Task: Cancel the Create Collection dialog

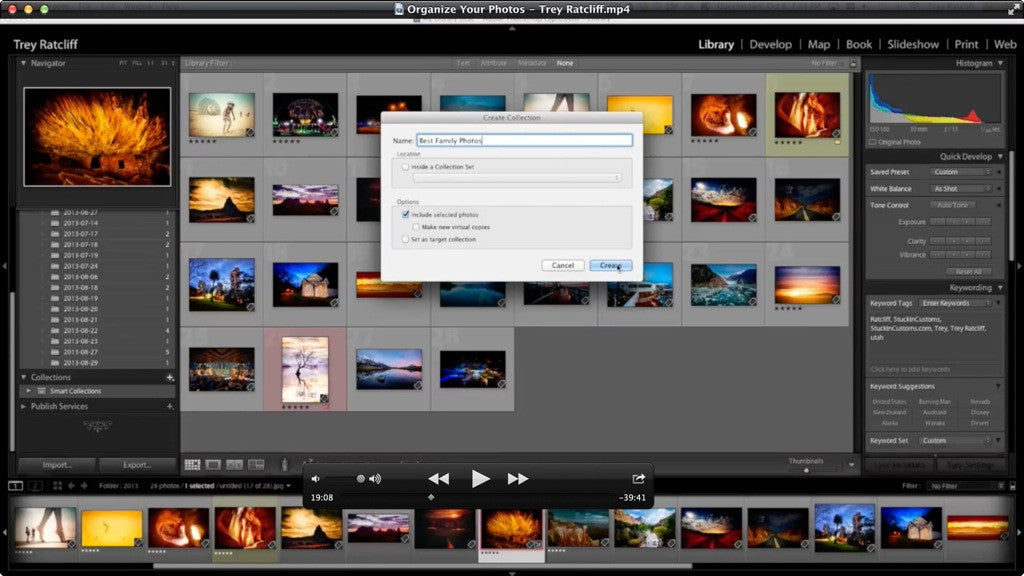Action: pos(562,265)
